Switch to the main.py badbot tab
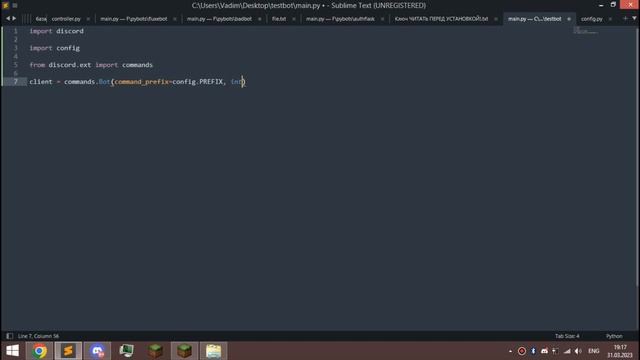The image size is (640, 360). point(219,19)
